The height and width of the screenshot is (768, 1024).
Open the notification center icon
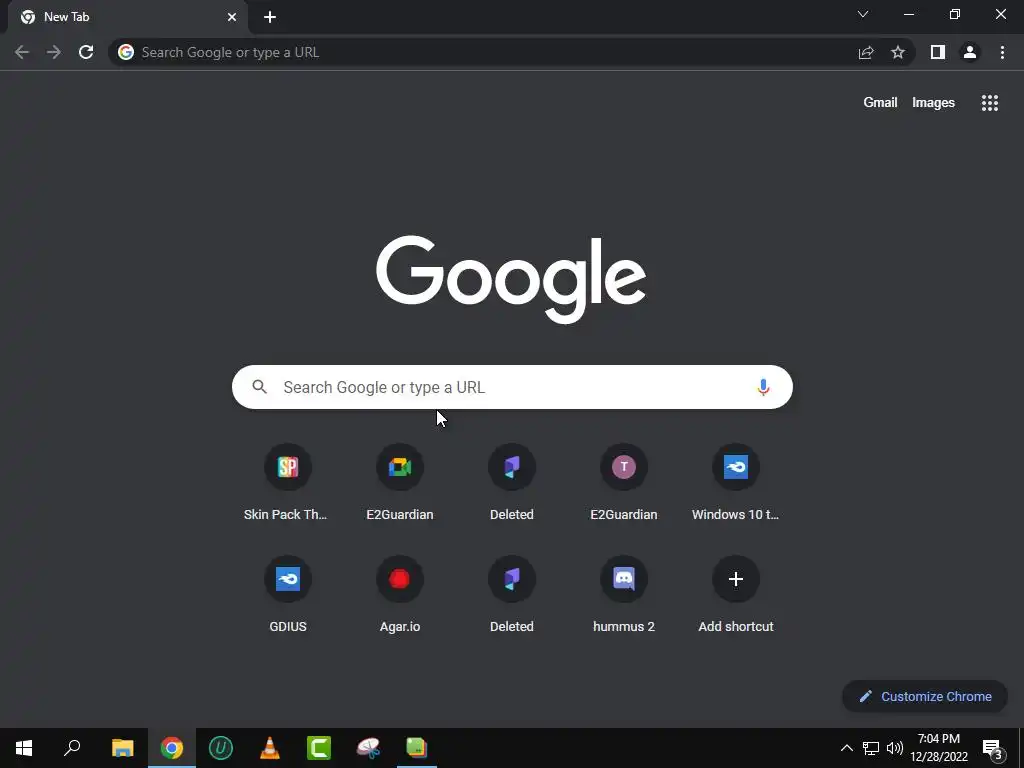(993, 749)
